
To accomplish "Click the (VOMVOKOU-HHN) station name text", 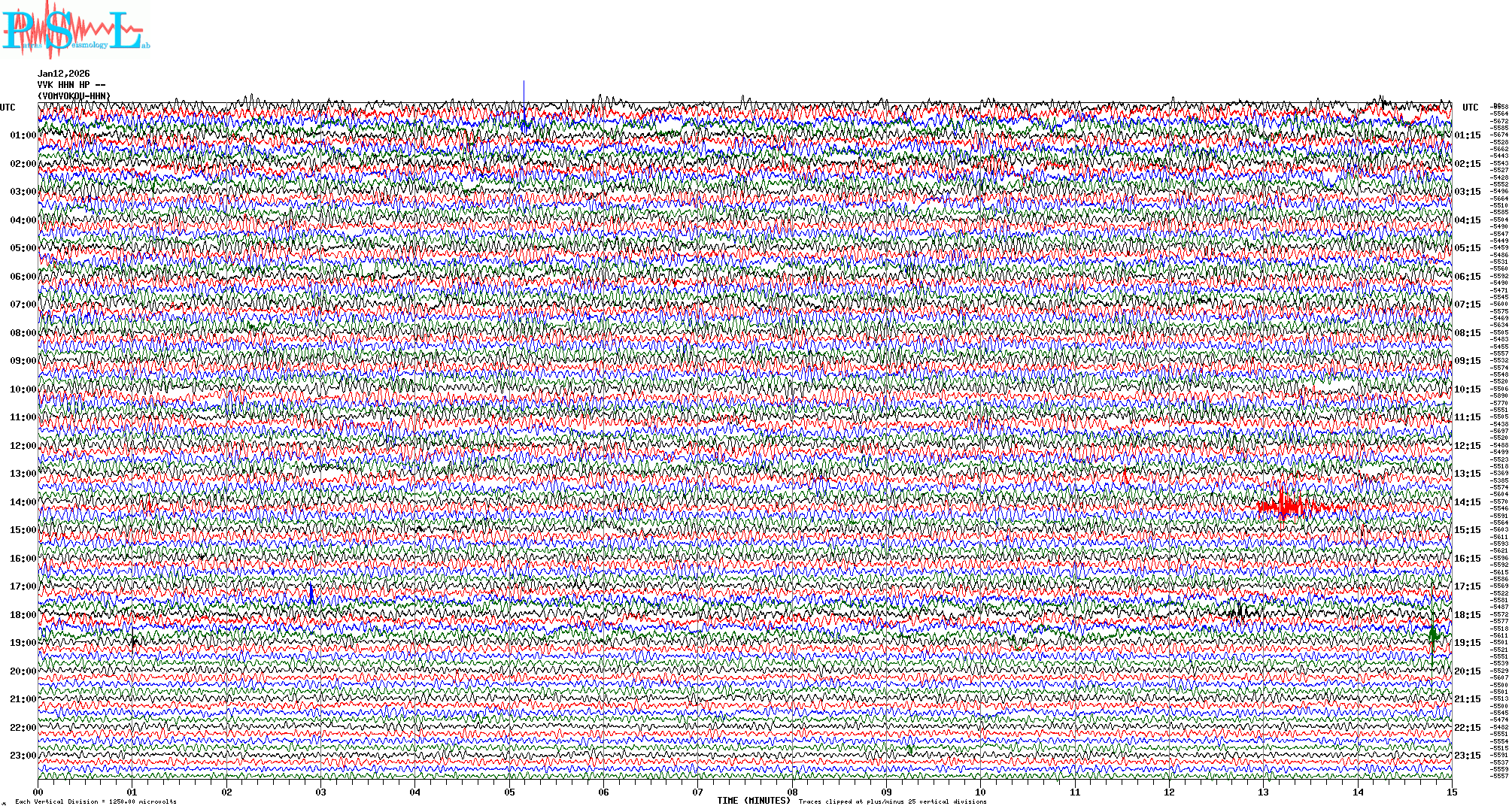I will coord(74,96).
